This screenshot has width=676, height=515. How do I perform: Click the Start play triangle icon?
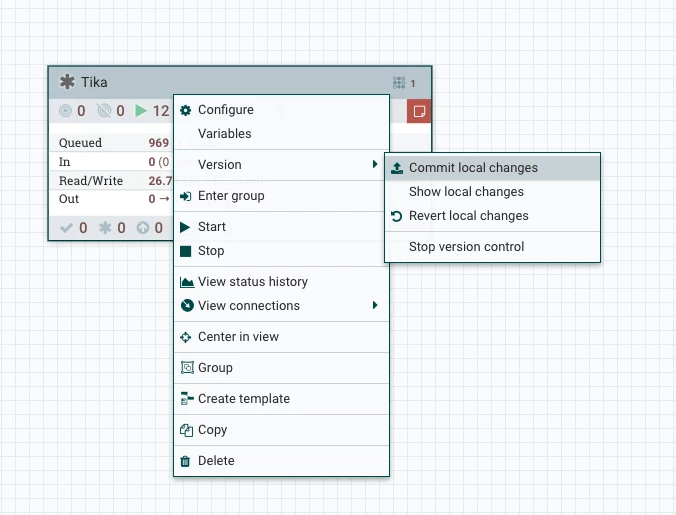185,227
